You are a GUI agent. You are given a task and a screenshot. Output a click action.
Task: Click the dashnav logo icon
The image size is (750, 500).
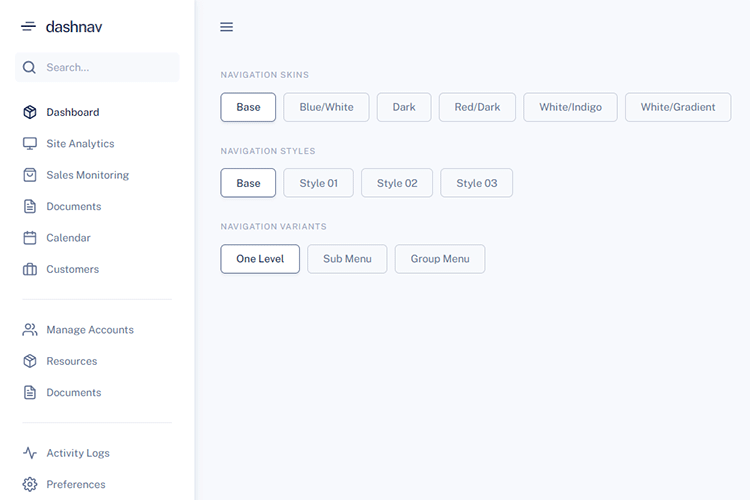click(x=28, y=27)
